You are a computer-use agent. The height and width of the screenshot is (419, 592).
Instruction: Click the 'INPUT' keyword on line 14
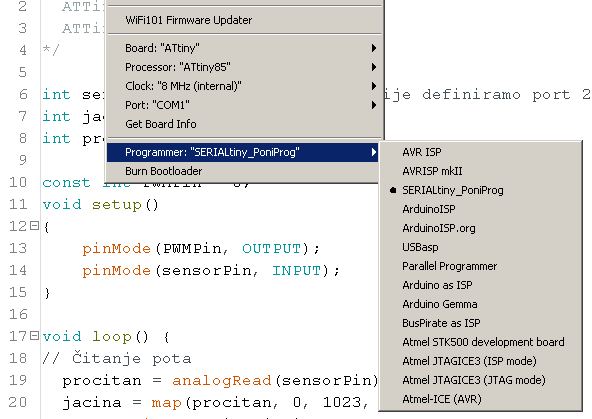296,271
